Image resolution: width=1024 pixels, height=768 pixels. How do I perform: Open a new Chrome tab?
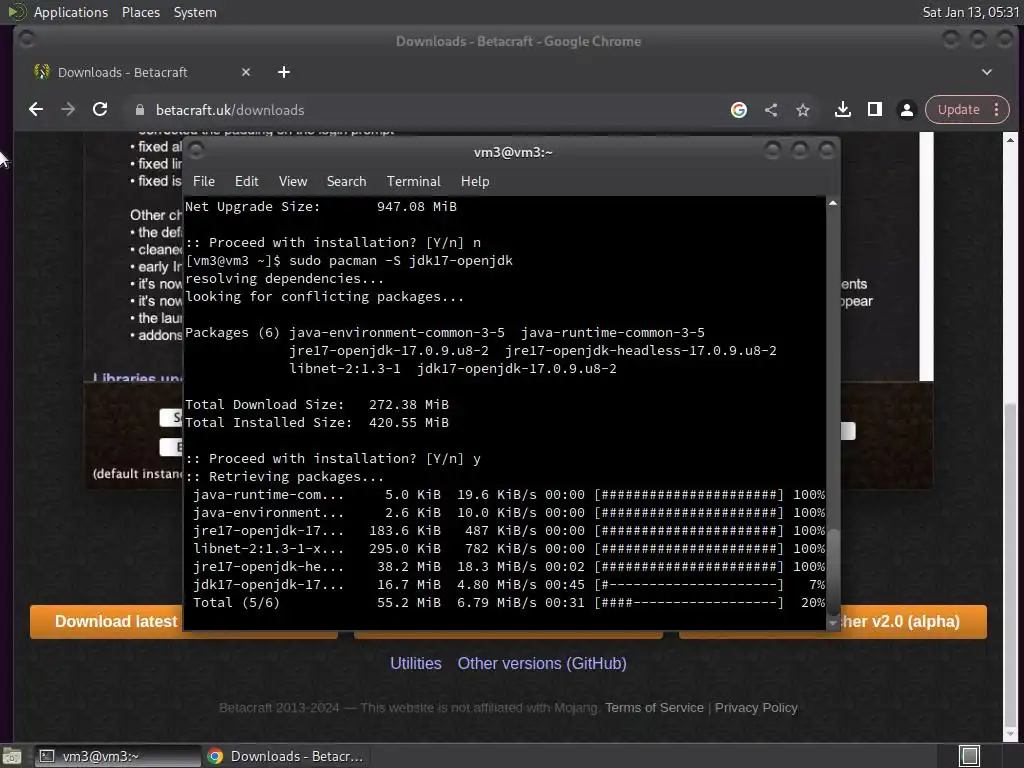(x=283, y=72)
